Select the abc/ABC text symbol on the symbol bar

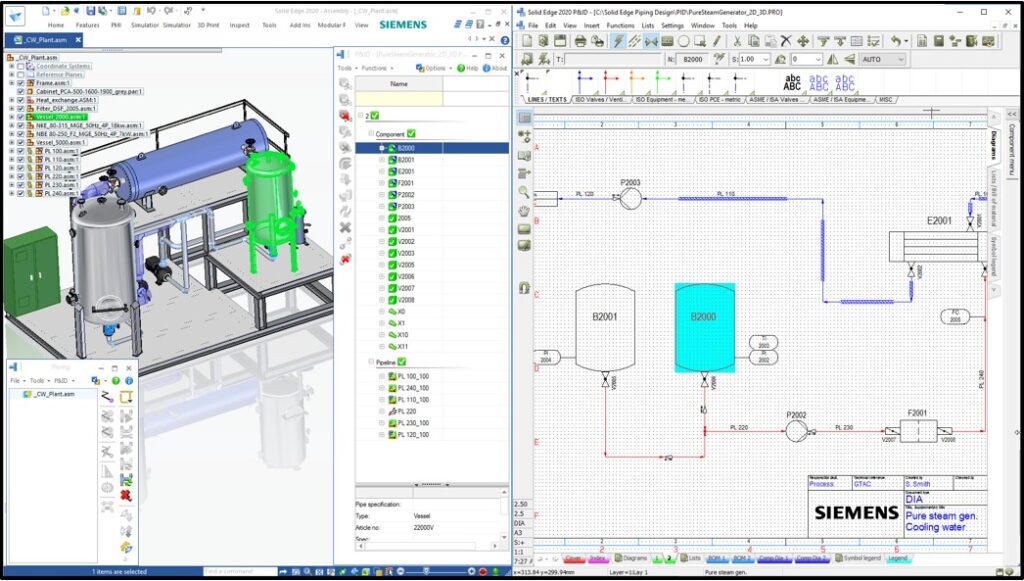(x=791, y=82)
